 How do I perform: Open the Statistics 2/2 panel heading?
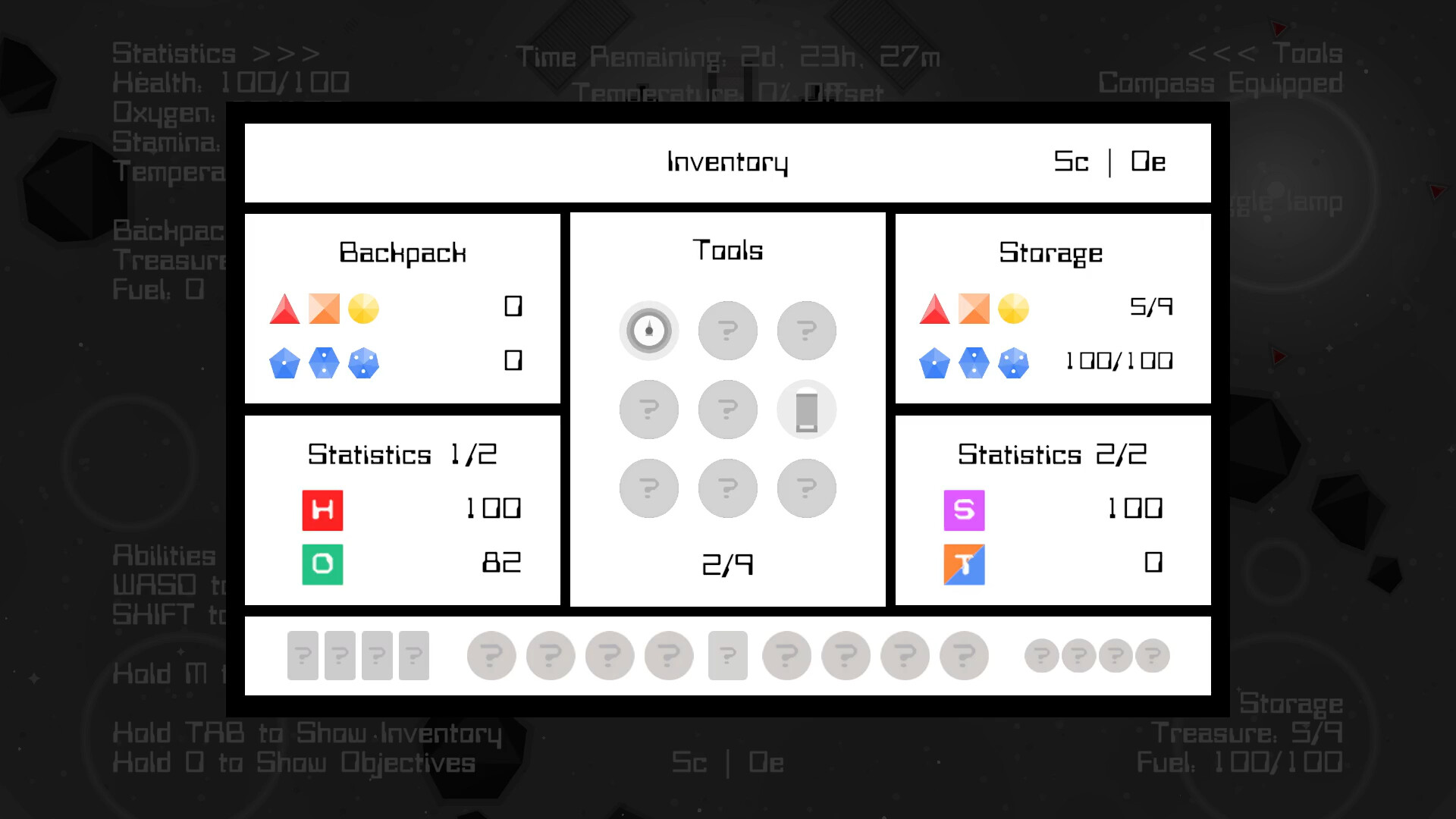(x=1052, y=454)
